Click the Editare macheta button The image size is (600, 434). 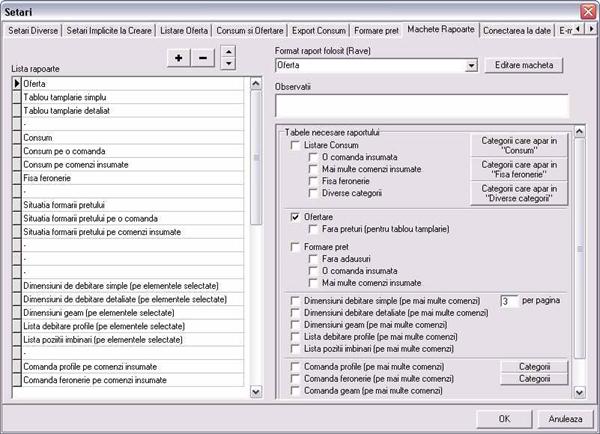524,65
